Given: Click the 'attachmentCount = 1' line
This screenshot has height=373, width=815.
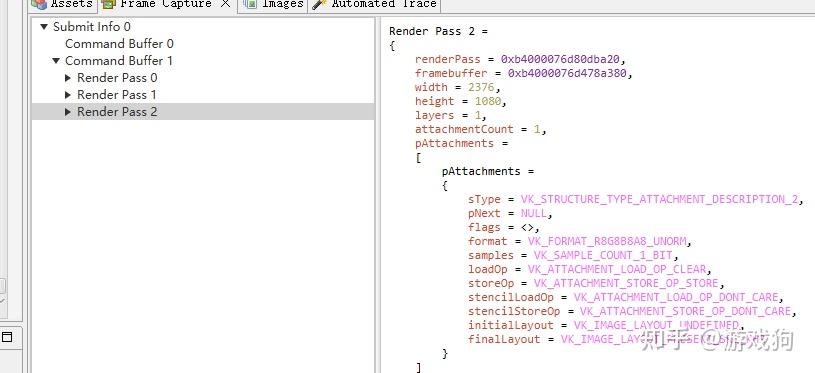Looking at the screenshot, I should (x=481, y=129).
